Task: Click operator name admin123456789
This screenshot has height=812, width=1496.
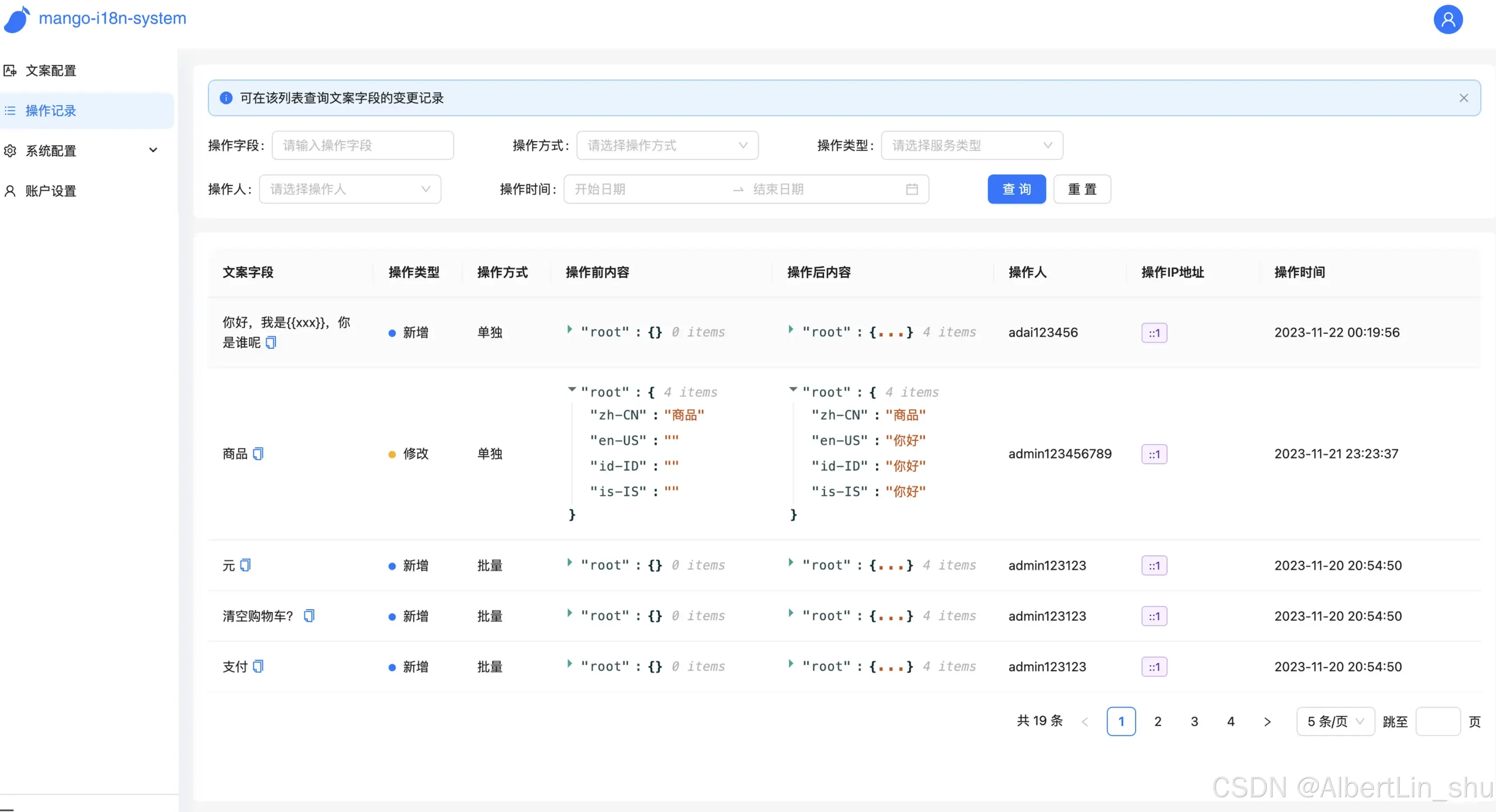Action: pyautogui.click(x=1060, y=453)
